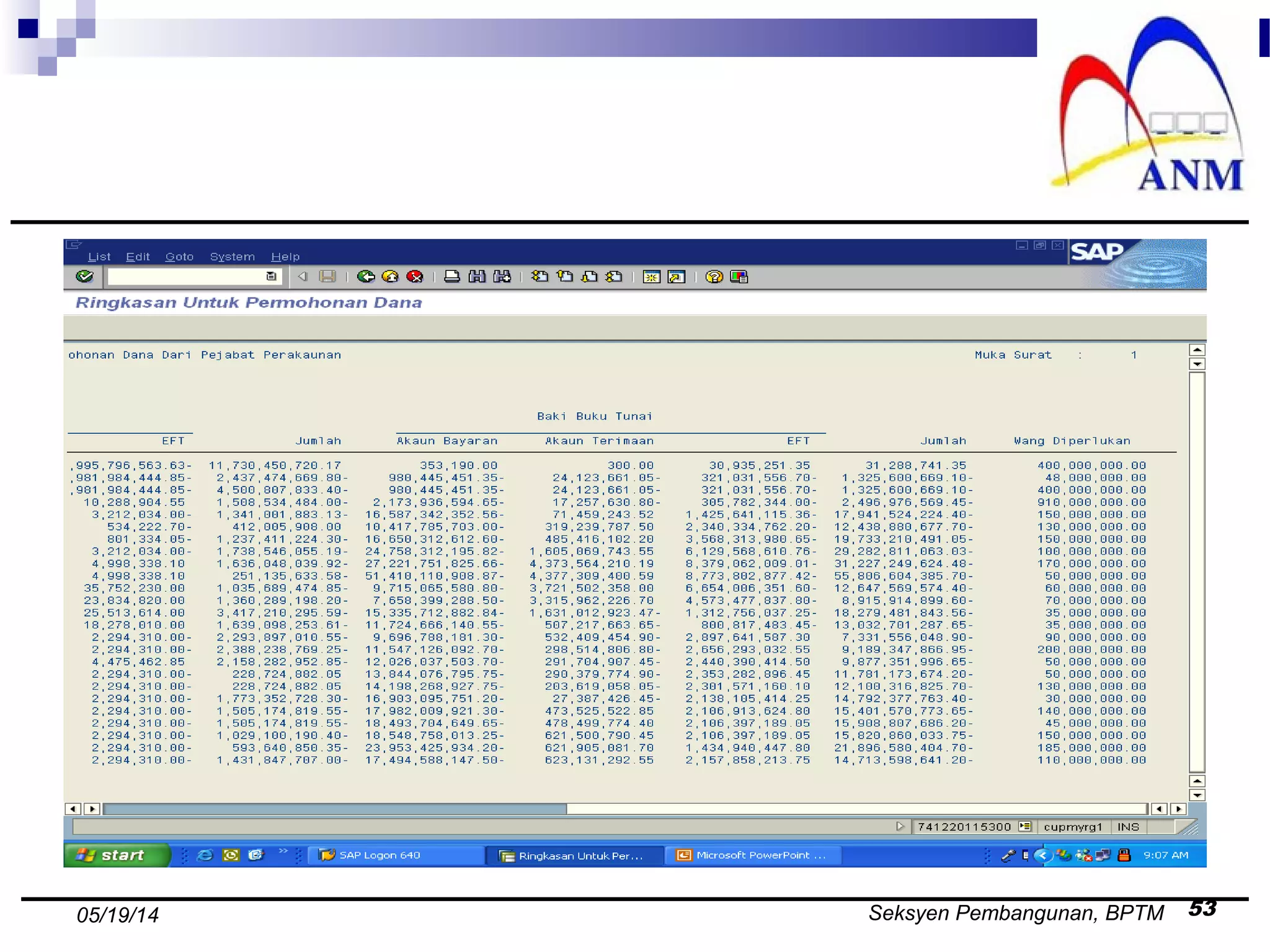The image size is (1270, 952).
Task: Click the yellow Exit icon
Action: pos(390,276)
